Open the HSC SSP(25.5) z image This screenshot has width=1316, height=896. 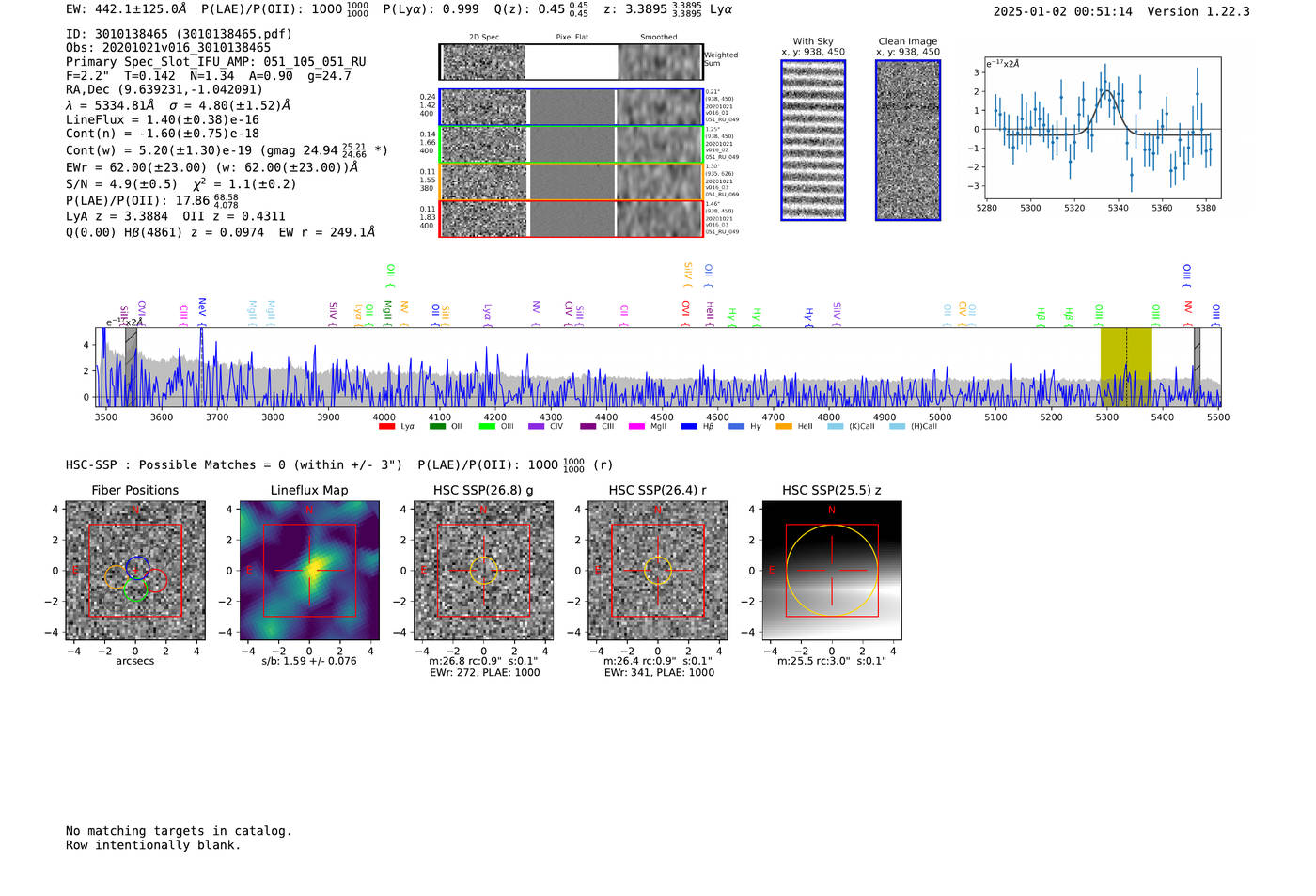[832, 570]
